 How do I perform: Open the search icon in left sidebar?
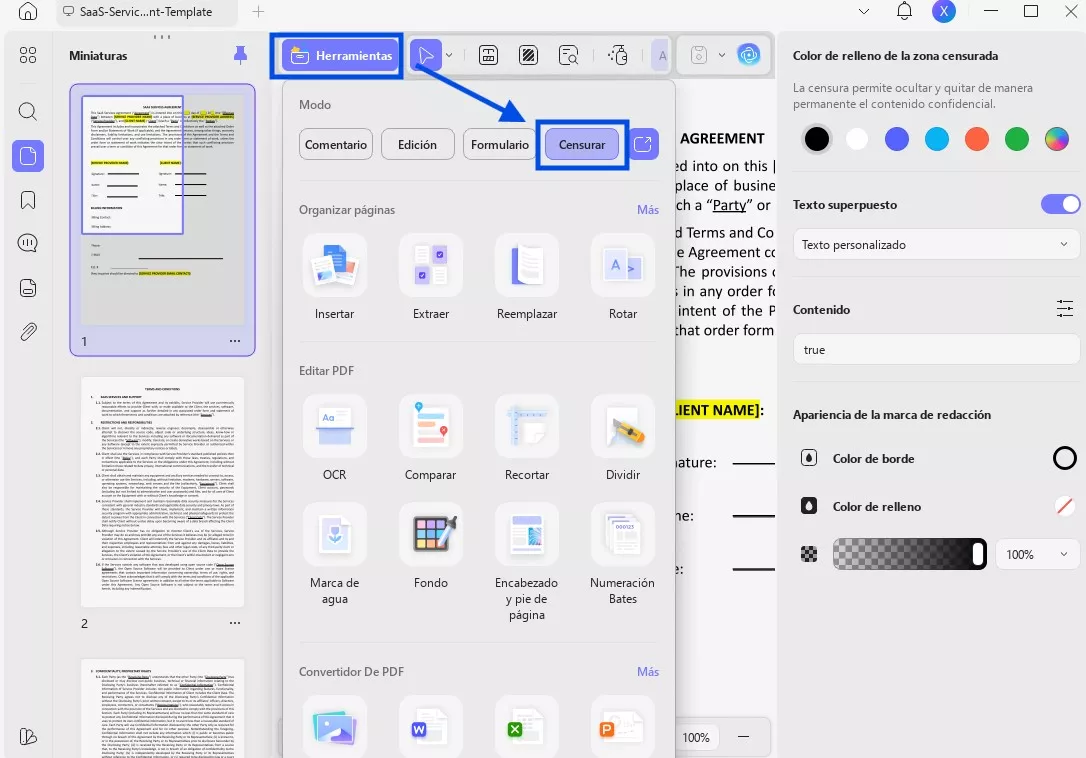click(28, 111)
